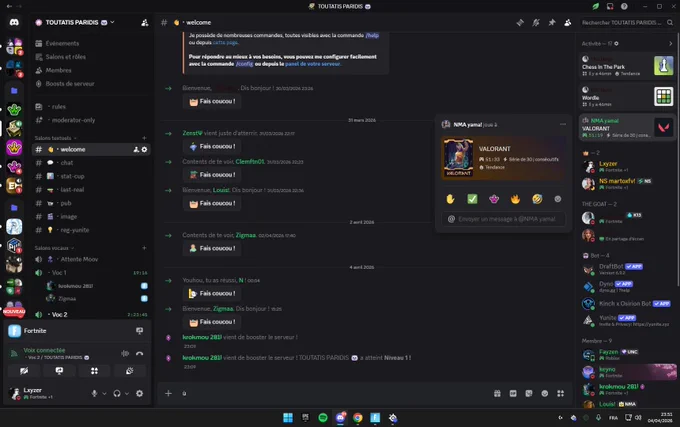Open GIF picker in message bar
Screen dimensions: 680x427
513,393
